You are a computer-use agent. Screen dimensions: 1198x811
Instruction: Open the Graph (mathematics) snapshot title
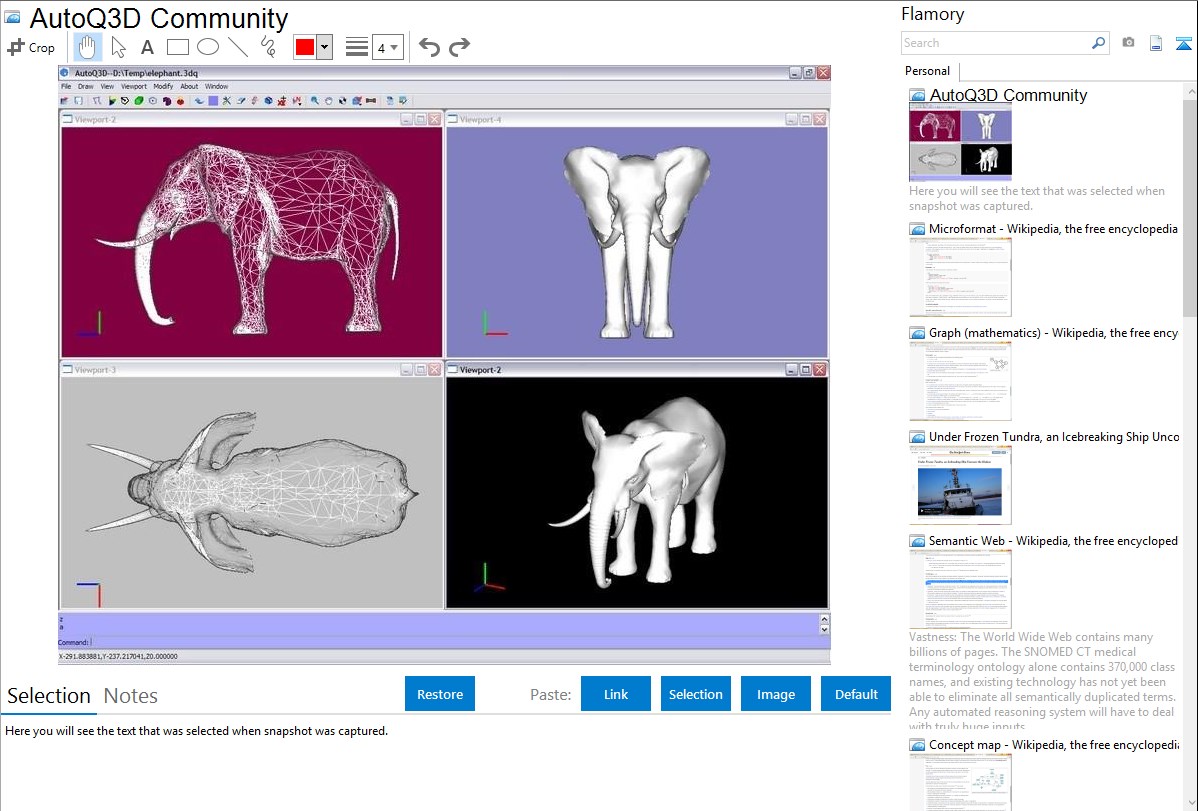coord(1053,333)
